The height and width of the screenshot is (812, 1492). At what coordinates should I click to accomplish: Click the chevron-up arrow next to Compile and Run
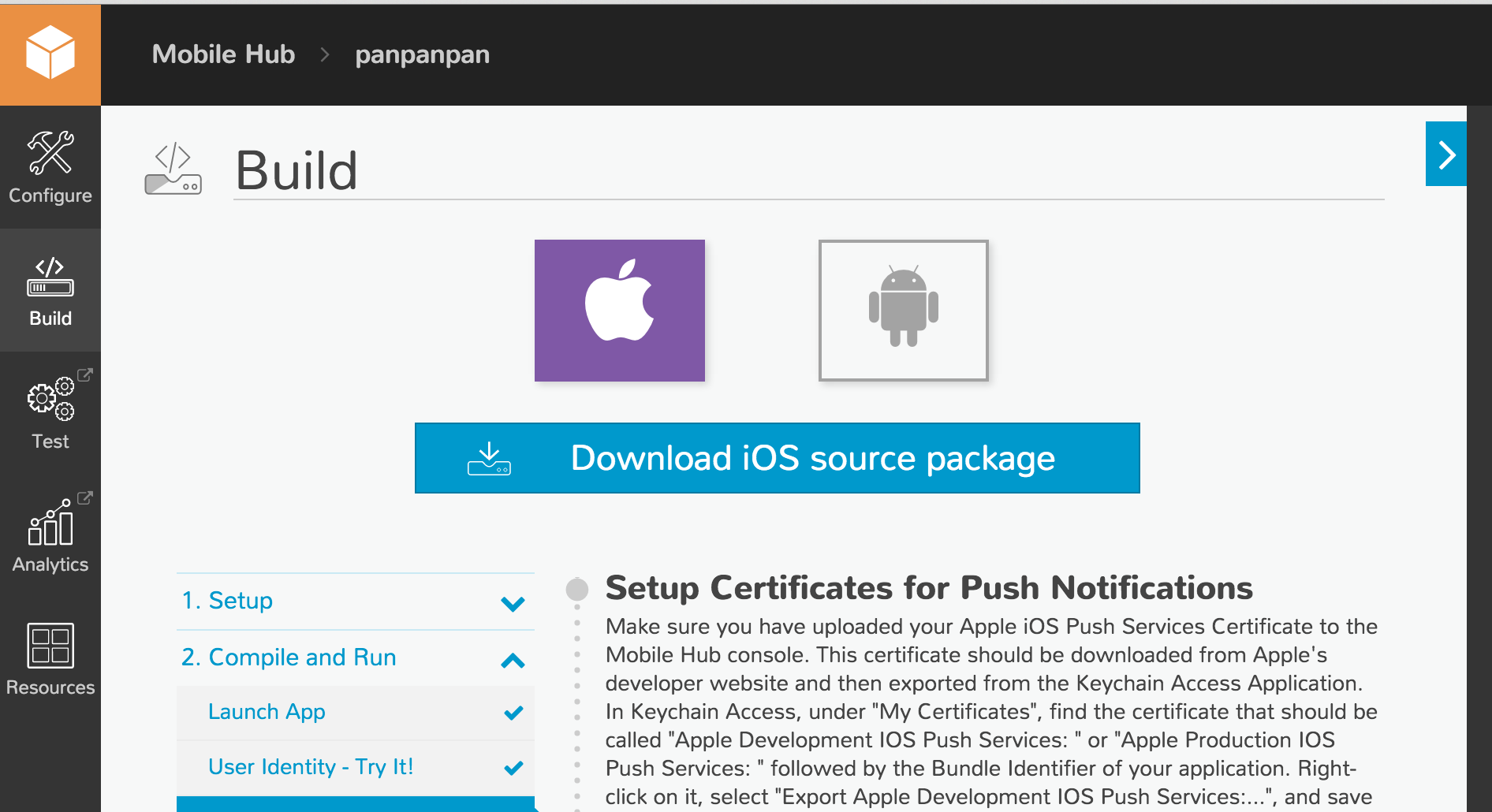(x=513, y=661)
